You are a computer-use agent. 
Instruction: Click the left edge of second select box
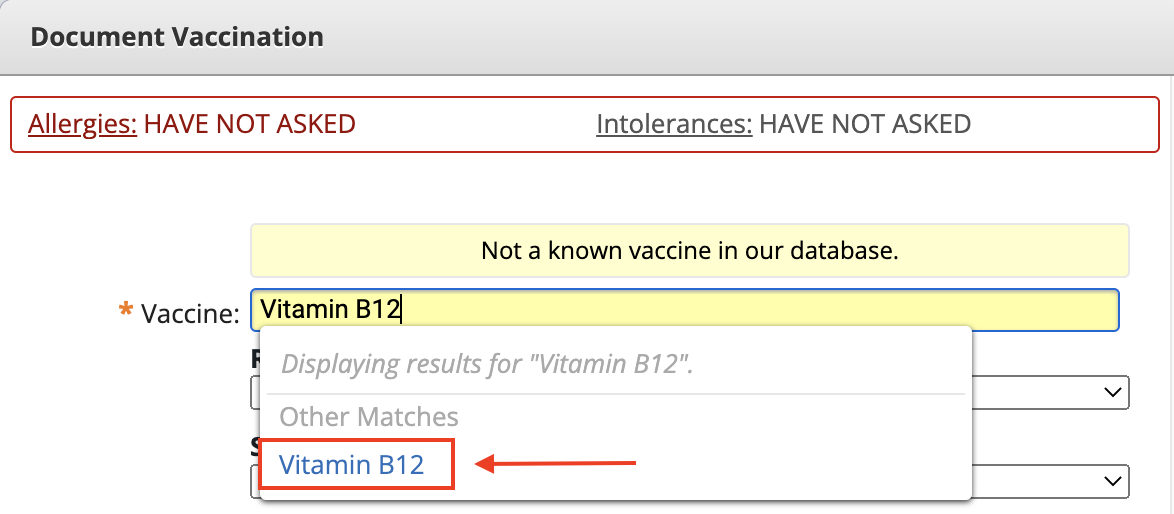[x=254, y=482]
